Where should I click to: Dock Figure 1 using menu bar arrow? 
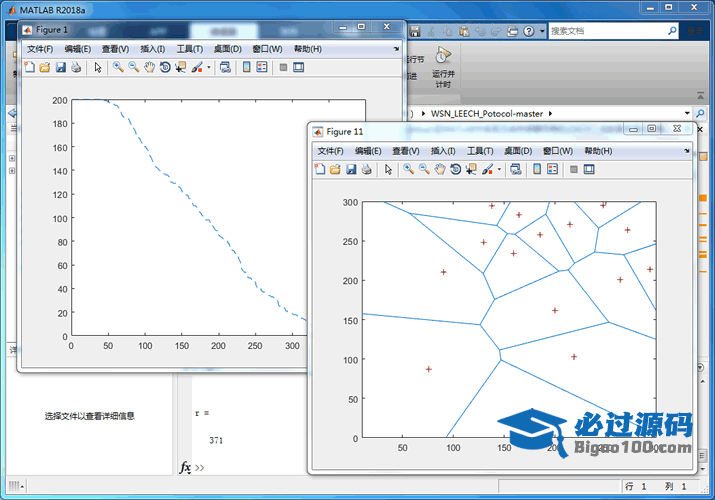coord(396,49)
